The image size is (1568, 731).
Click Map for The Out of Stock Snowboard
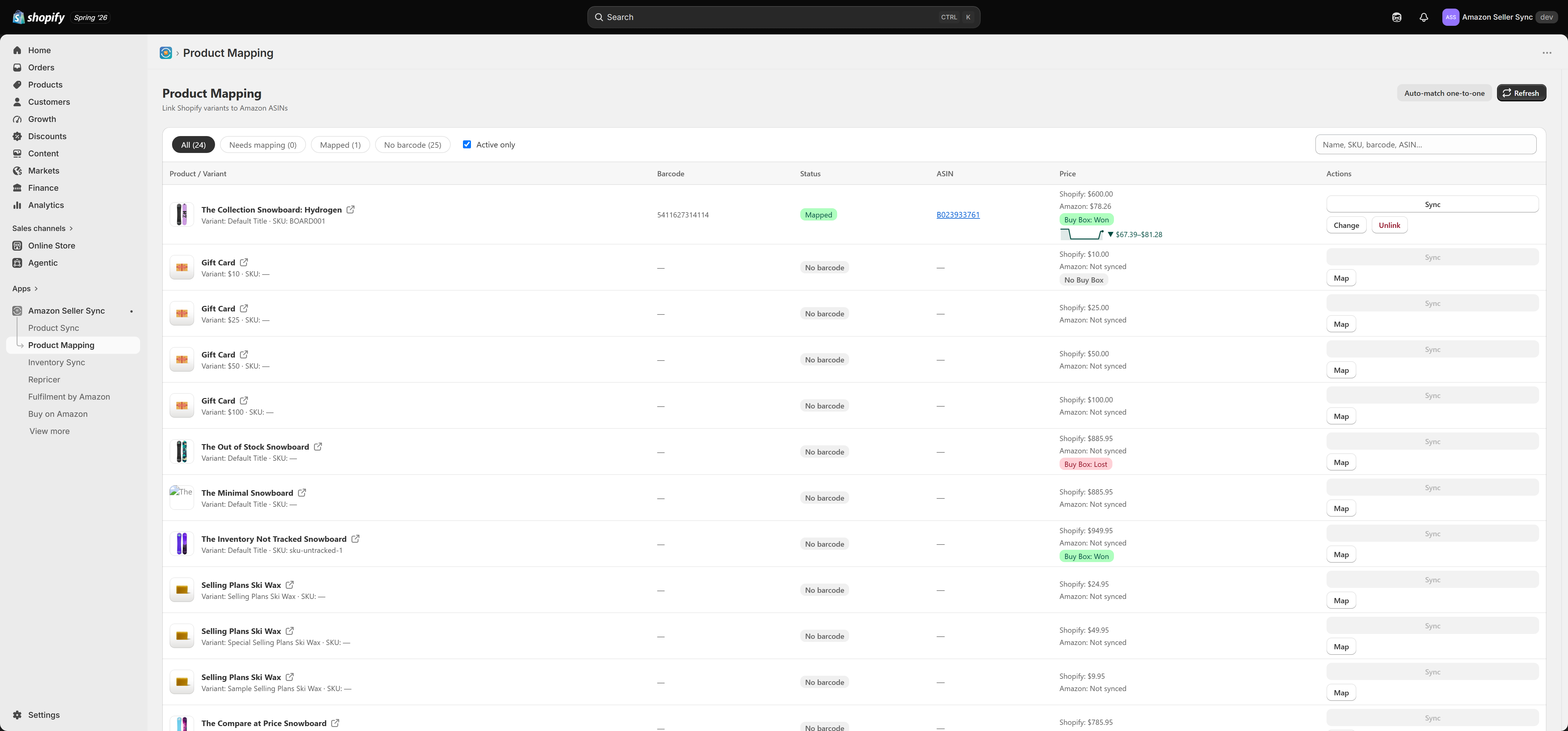(x=1341, y=463)
